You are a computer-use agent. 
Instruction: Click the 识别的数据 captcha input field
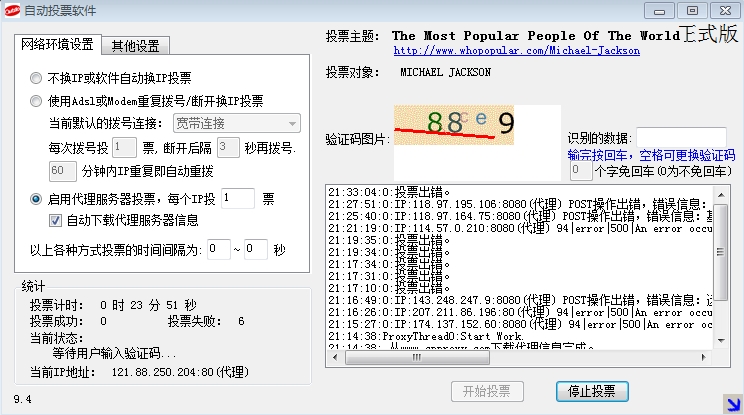(x=681, y=137)
